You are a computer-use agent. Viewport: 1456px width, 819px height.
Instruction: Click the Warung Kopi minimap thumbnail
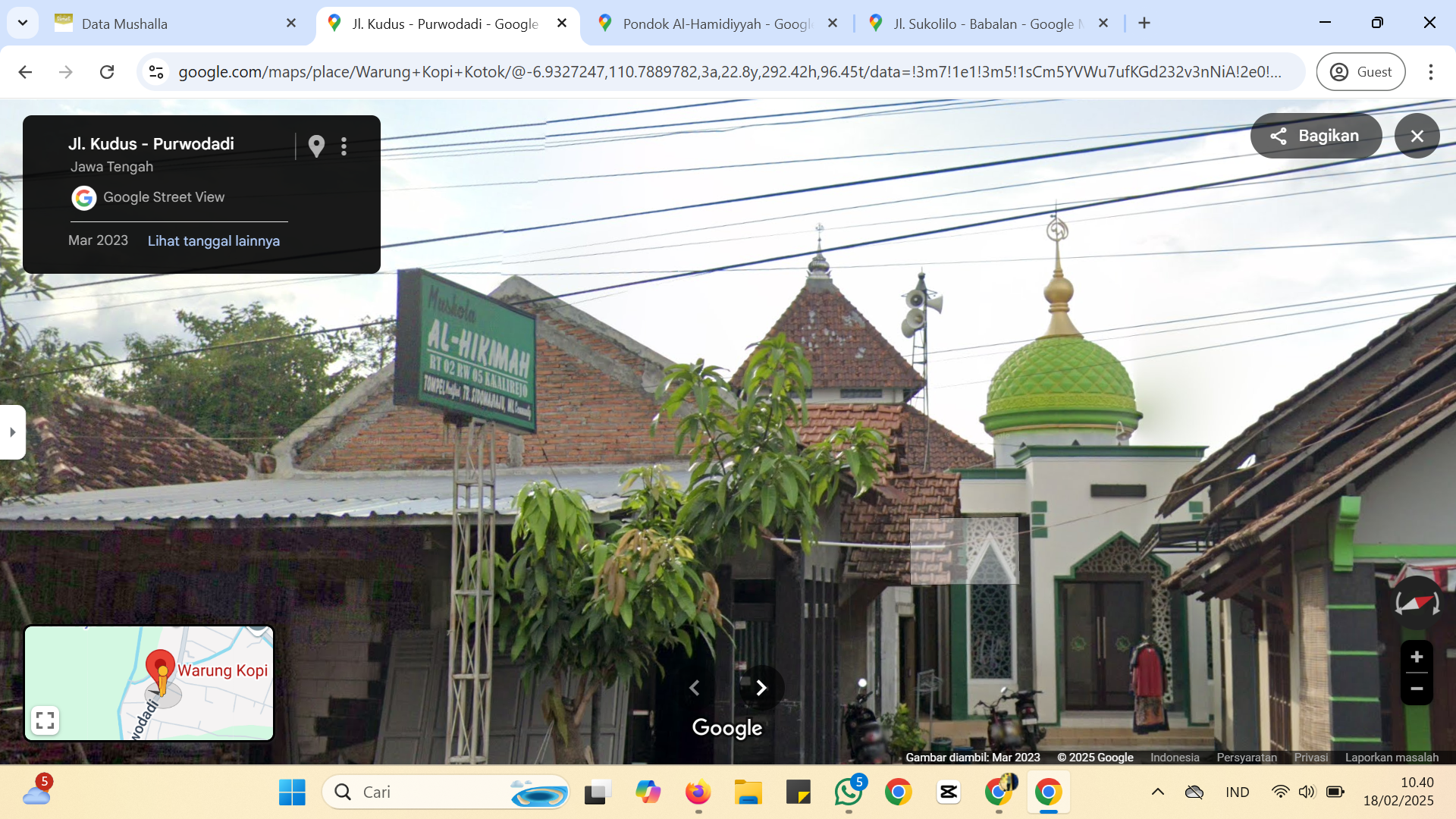149,683
